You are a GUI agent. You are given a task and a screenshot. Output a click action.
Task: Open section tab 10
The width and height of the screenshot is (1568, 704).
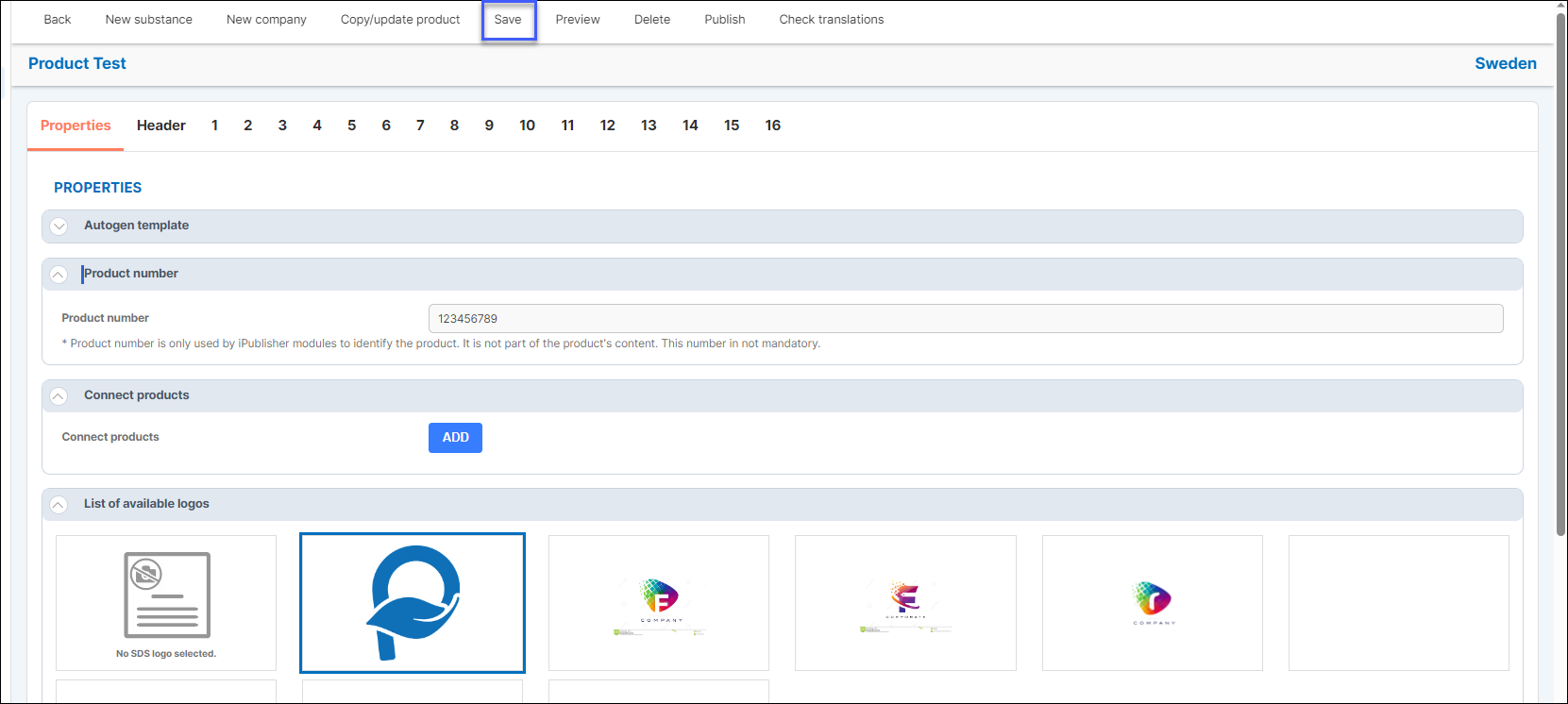[528, 126]
